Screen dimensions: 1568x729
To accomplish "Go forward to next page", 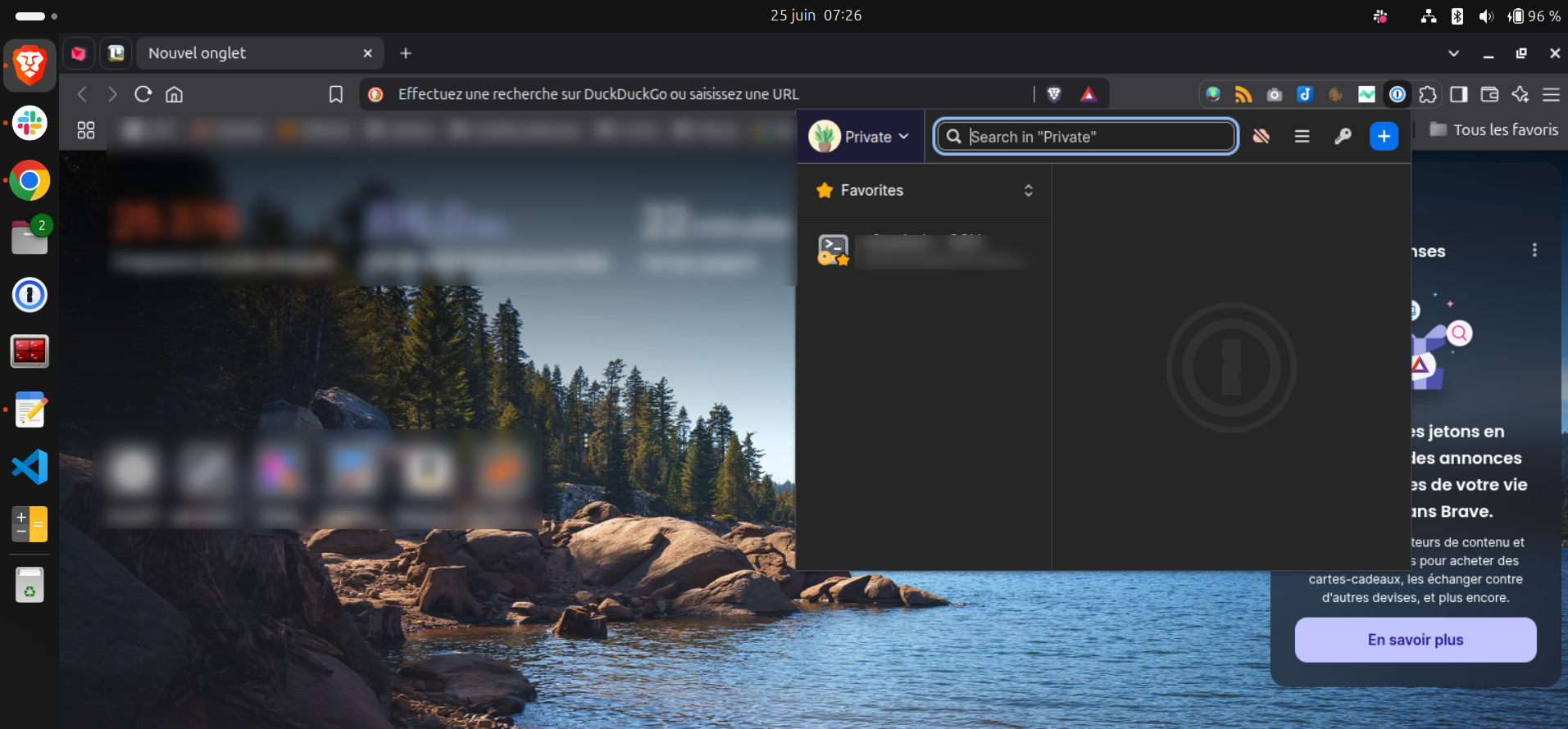I will (112, 94).
